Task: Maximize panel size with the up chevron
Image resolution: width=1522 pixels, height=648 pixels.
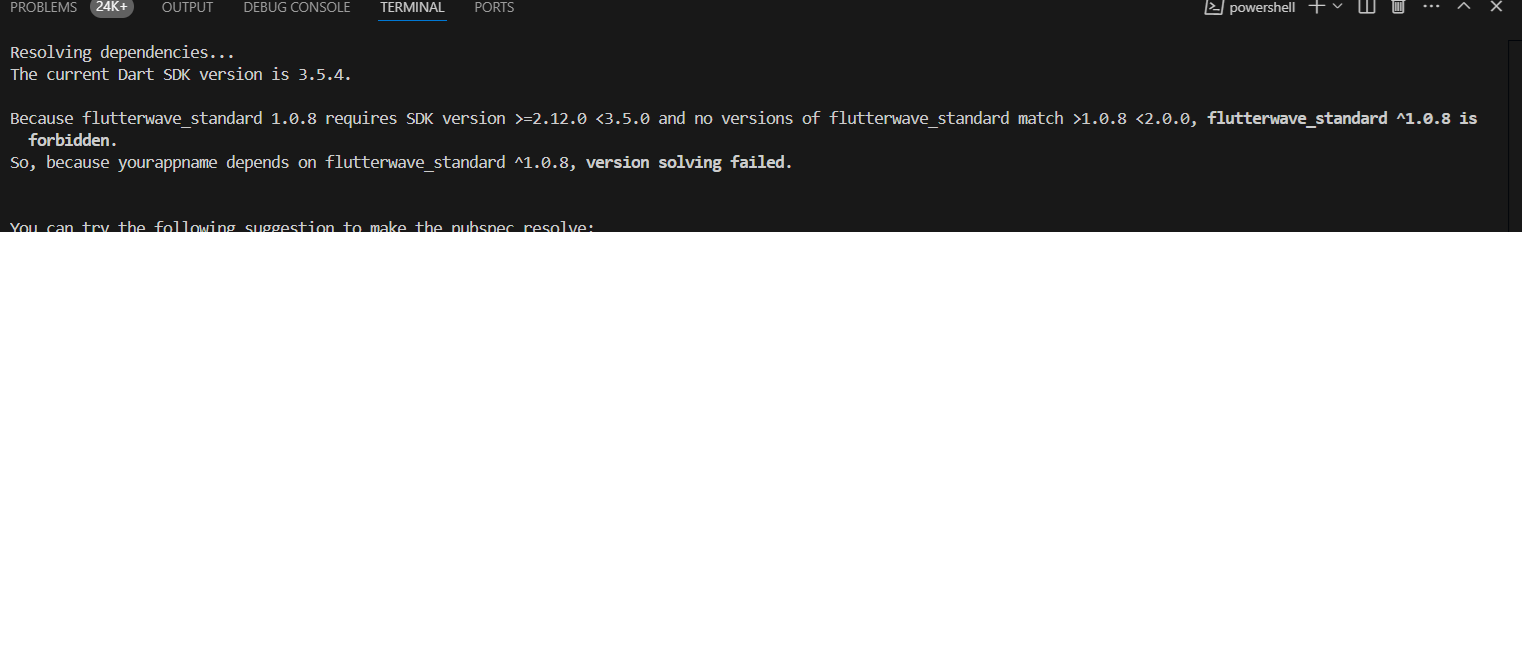Action: tap(1464, 7)
